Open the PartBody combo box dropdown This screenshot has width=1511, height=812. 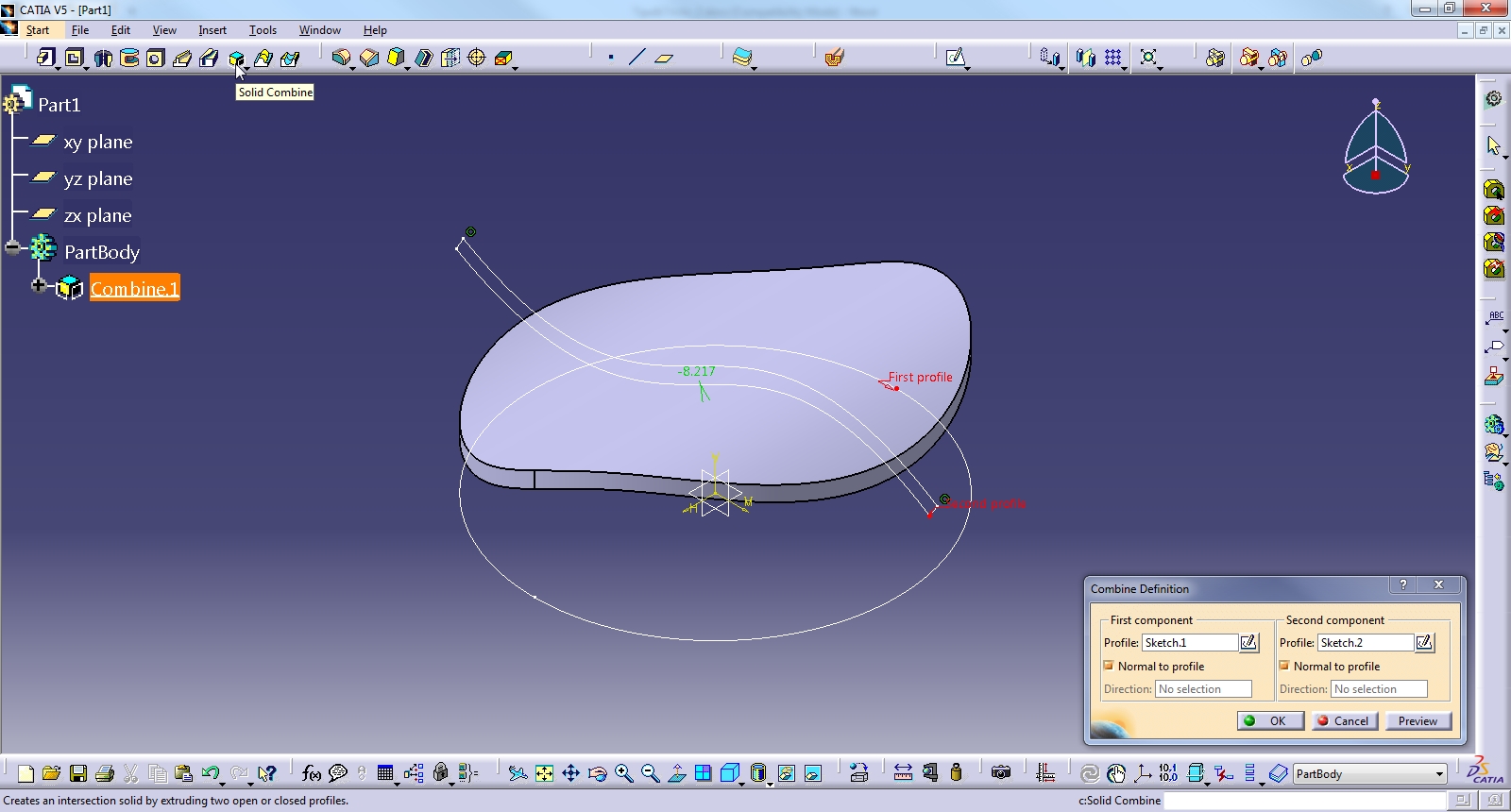point(1439,774)
